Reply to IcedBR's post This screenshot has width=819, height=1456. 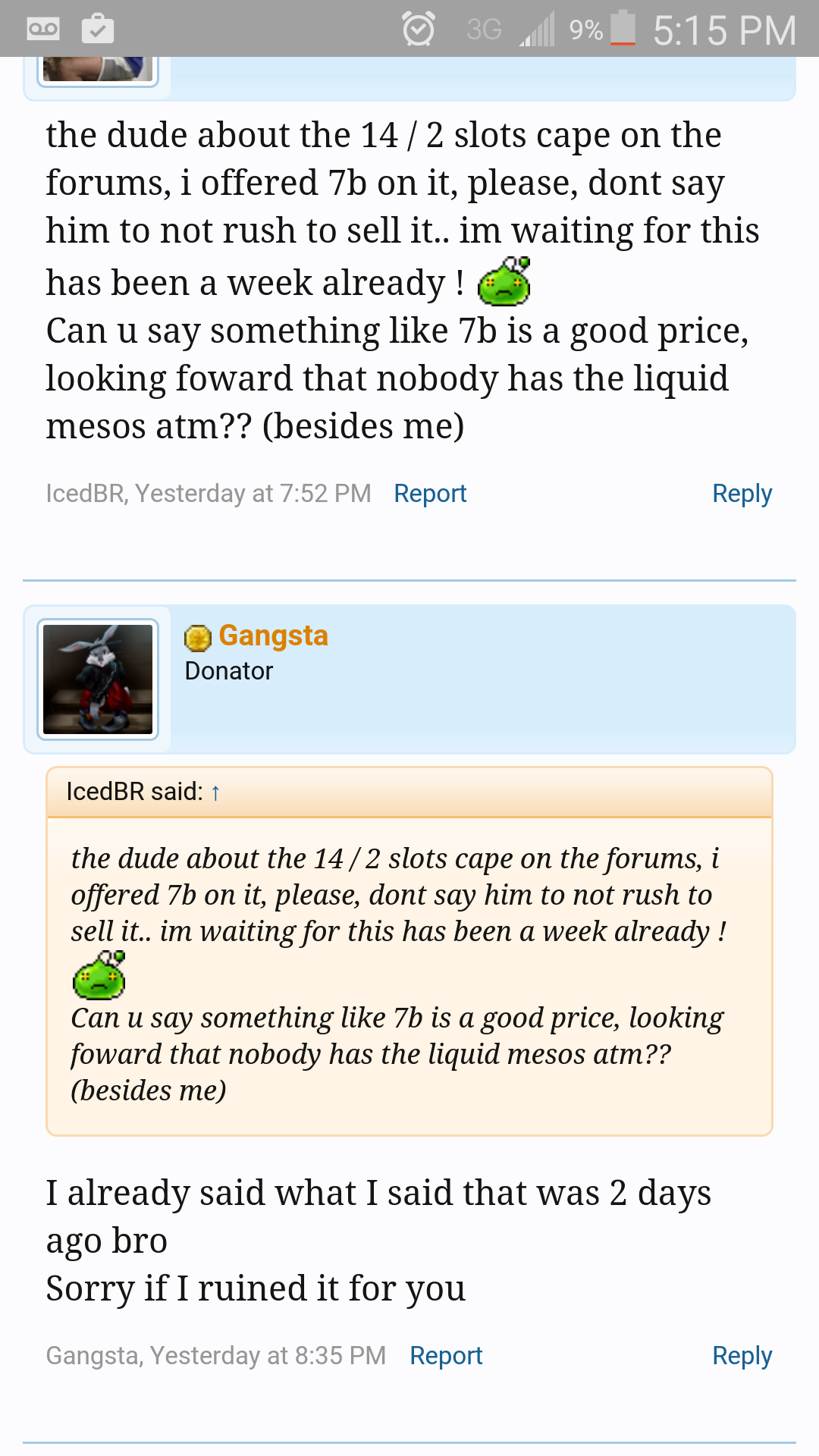742,494
